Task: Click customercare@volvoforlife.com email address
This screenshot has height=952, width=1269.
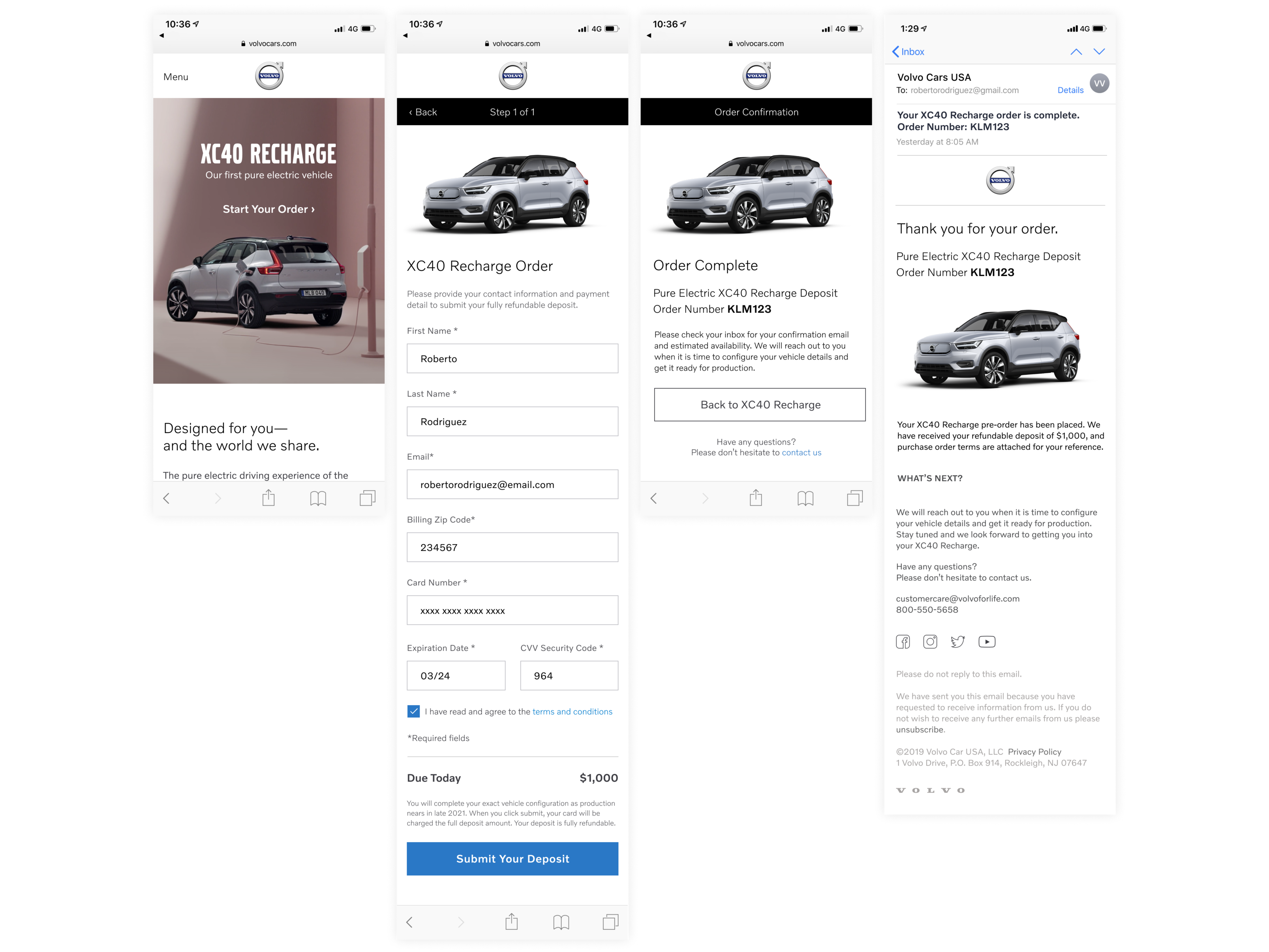Action: [957, 599]
